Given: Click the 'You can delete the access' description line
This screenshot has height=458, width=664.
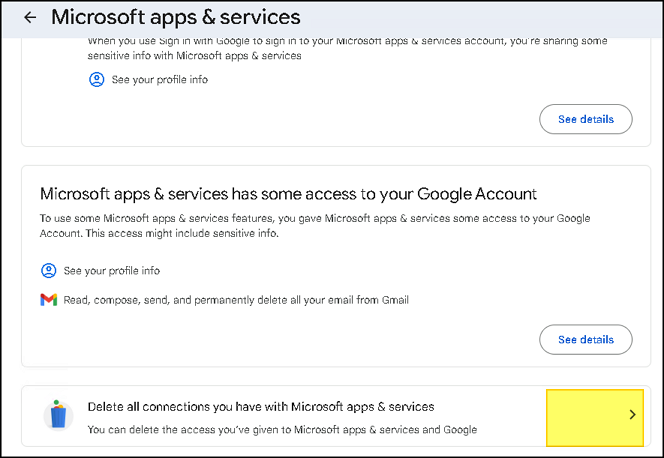Looking at the screenshot, I should coord(282,430).
